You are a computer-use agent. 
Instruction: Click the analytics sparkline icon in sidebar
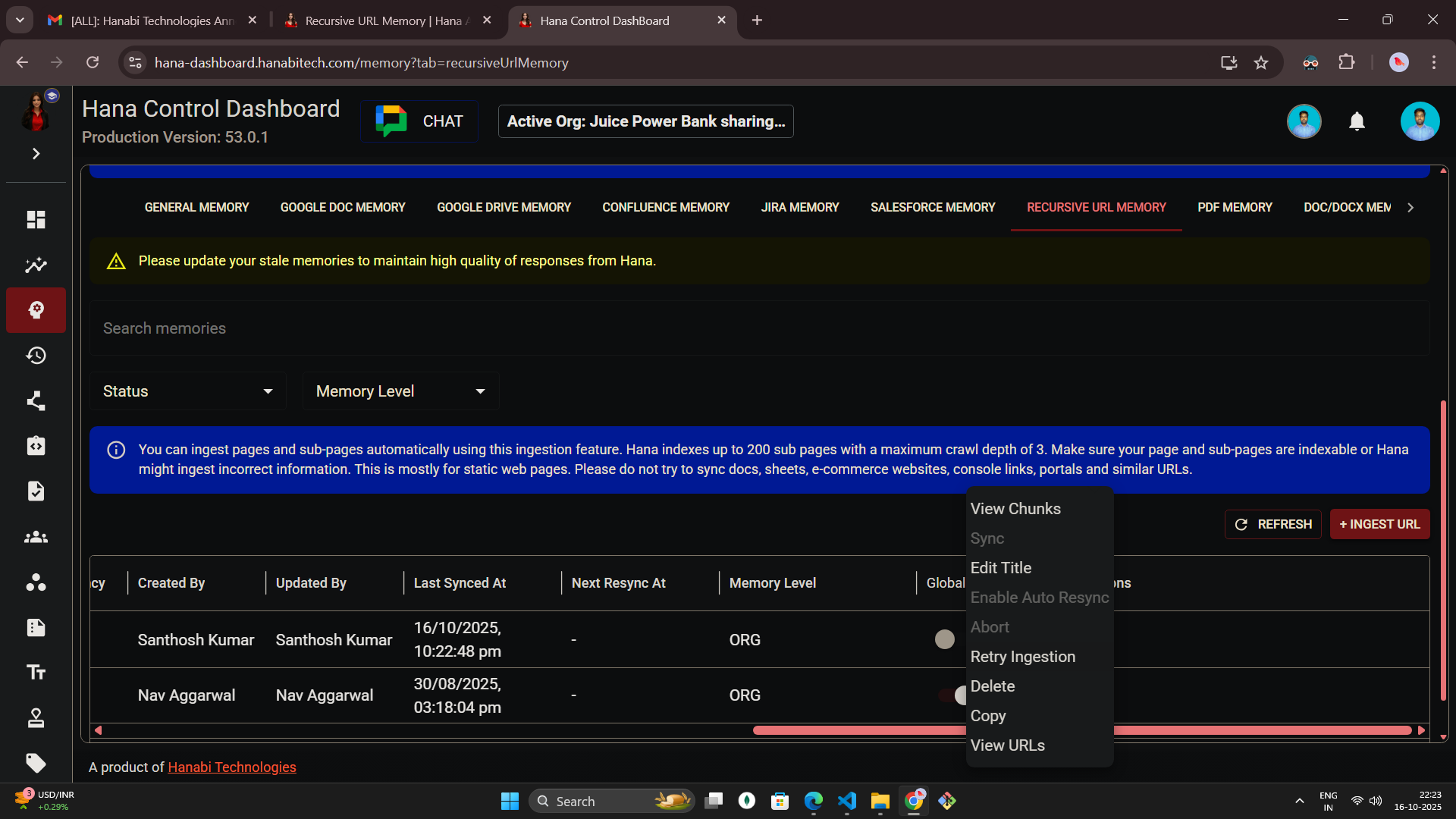(36, 265)
